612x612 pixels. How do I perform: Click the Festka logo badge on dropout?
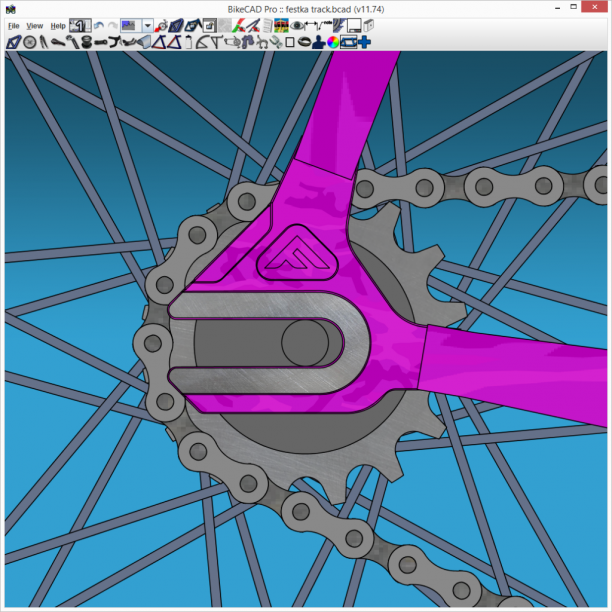(x=297, y=253)
